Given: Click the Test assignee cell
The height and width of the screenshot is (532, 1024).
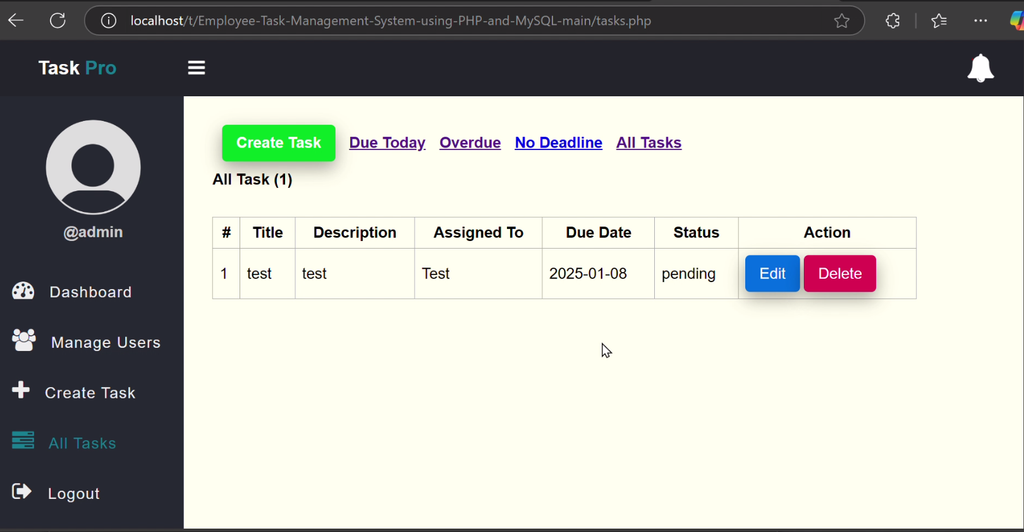Looking at the screenshot, I should click(478, 274).
